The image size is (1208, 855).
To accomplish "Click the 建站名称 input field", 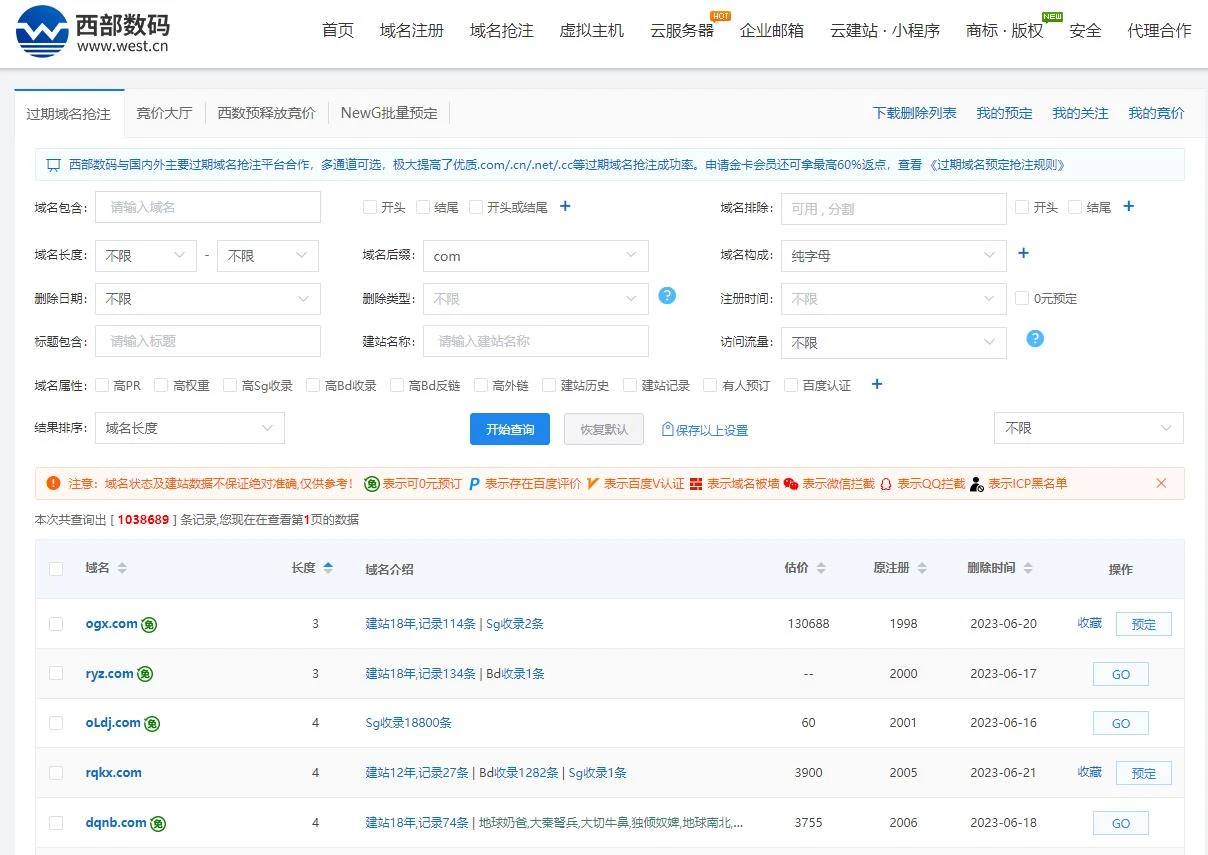I will (536, 341).
